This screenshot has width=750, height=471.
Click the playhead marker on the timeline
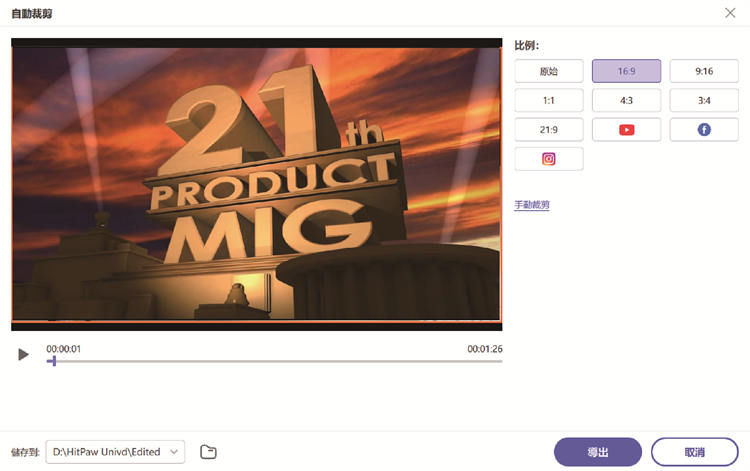(53, 361)
